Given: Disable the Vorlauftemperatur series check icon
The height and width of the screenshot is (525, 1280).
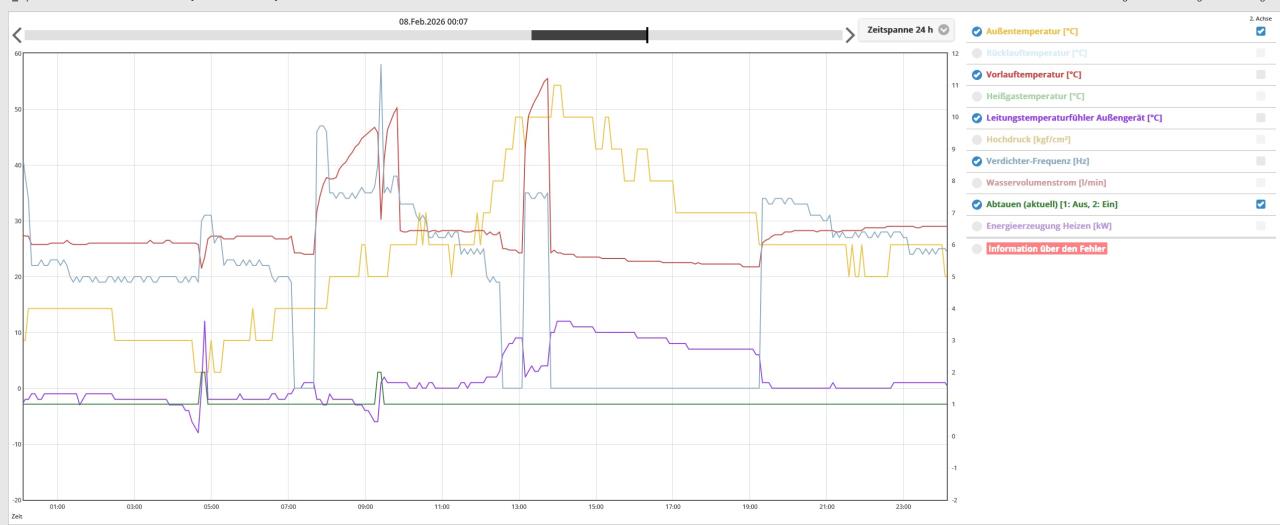Looking at the screenshot, I should (x=977, y=75).
